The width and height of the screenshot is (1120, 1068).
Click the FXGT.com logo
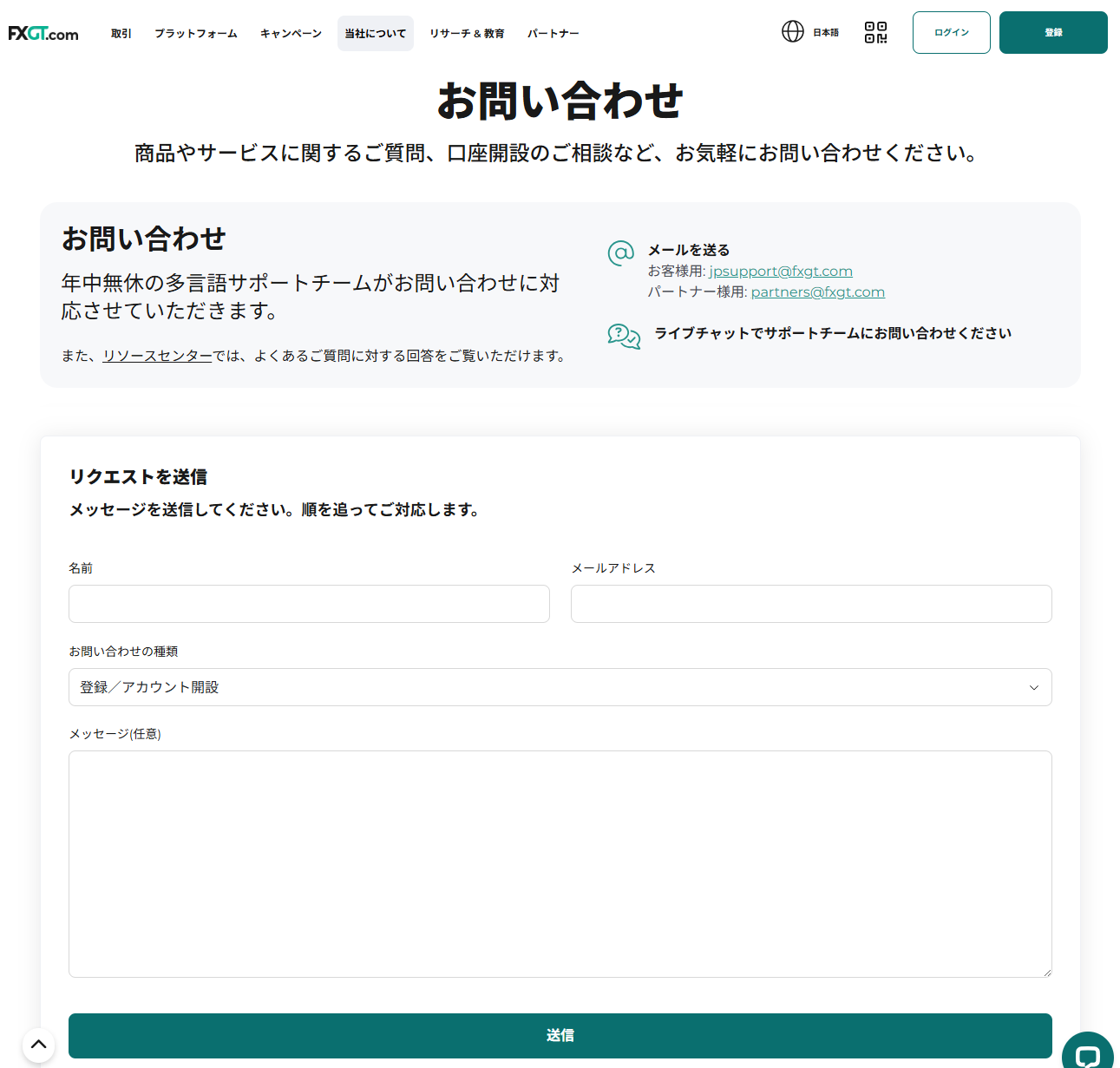[x=43, y=34]
